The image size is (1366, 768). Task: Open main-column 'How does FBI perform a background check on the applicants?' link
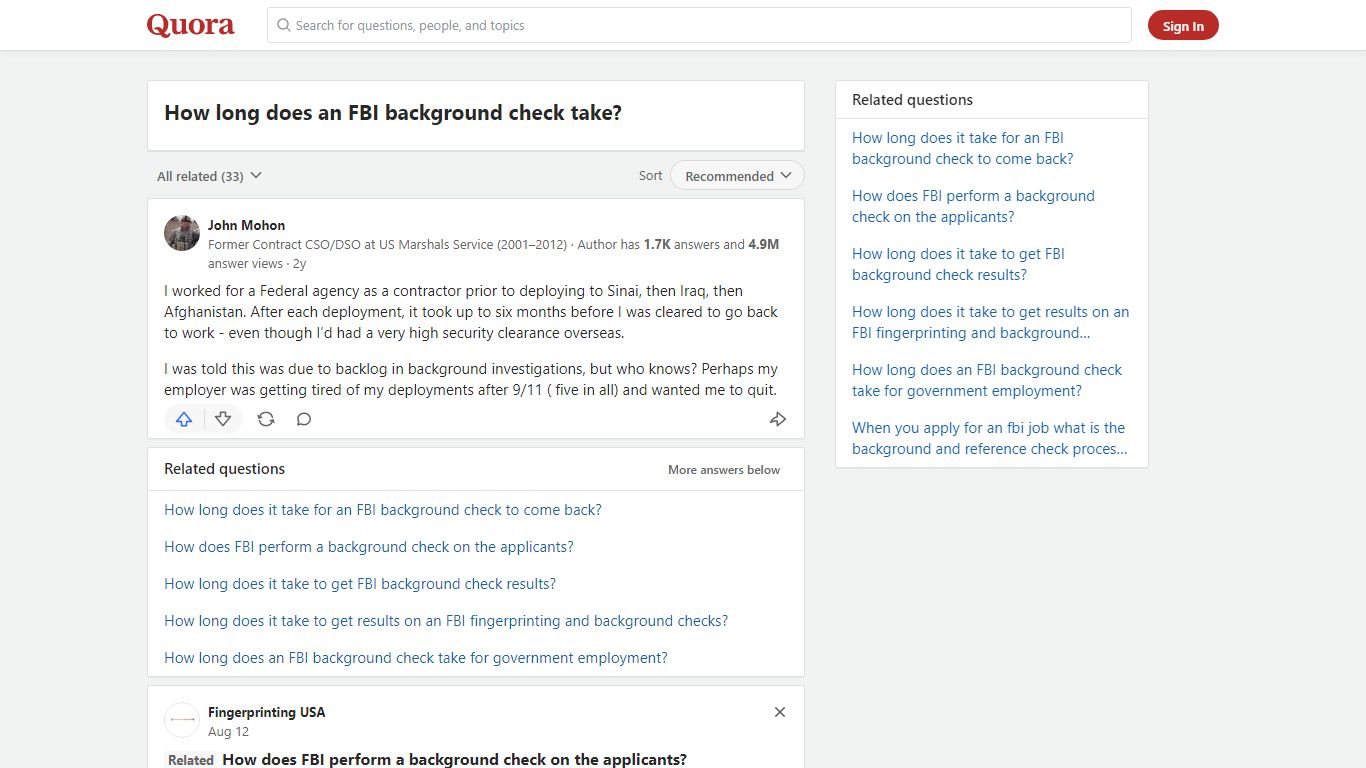coord(369,547)
